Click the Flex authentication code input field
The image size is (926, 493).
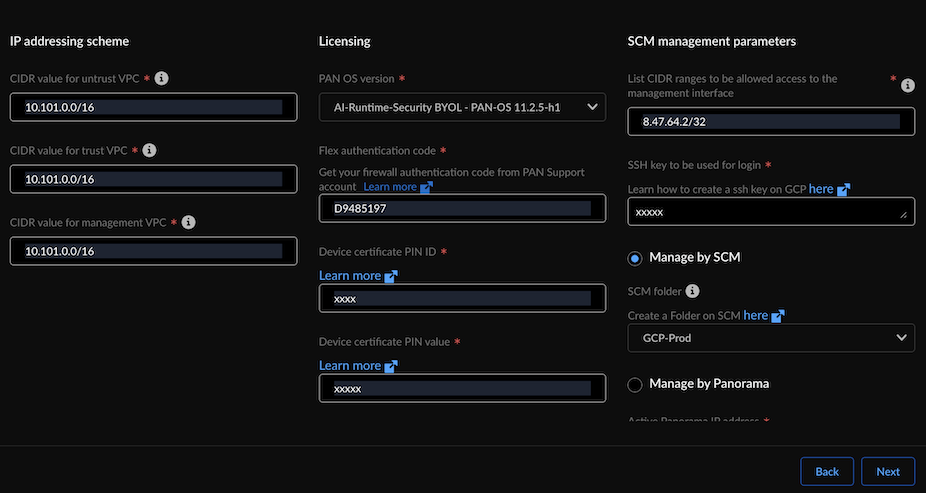coord(462,208)
